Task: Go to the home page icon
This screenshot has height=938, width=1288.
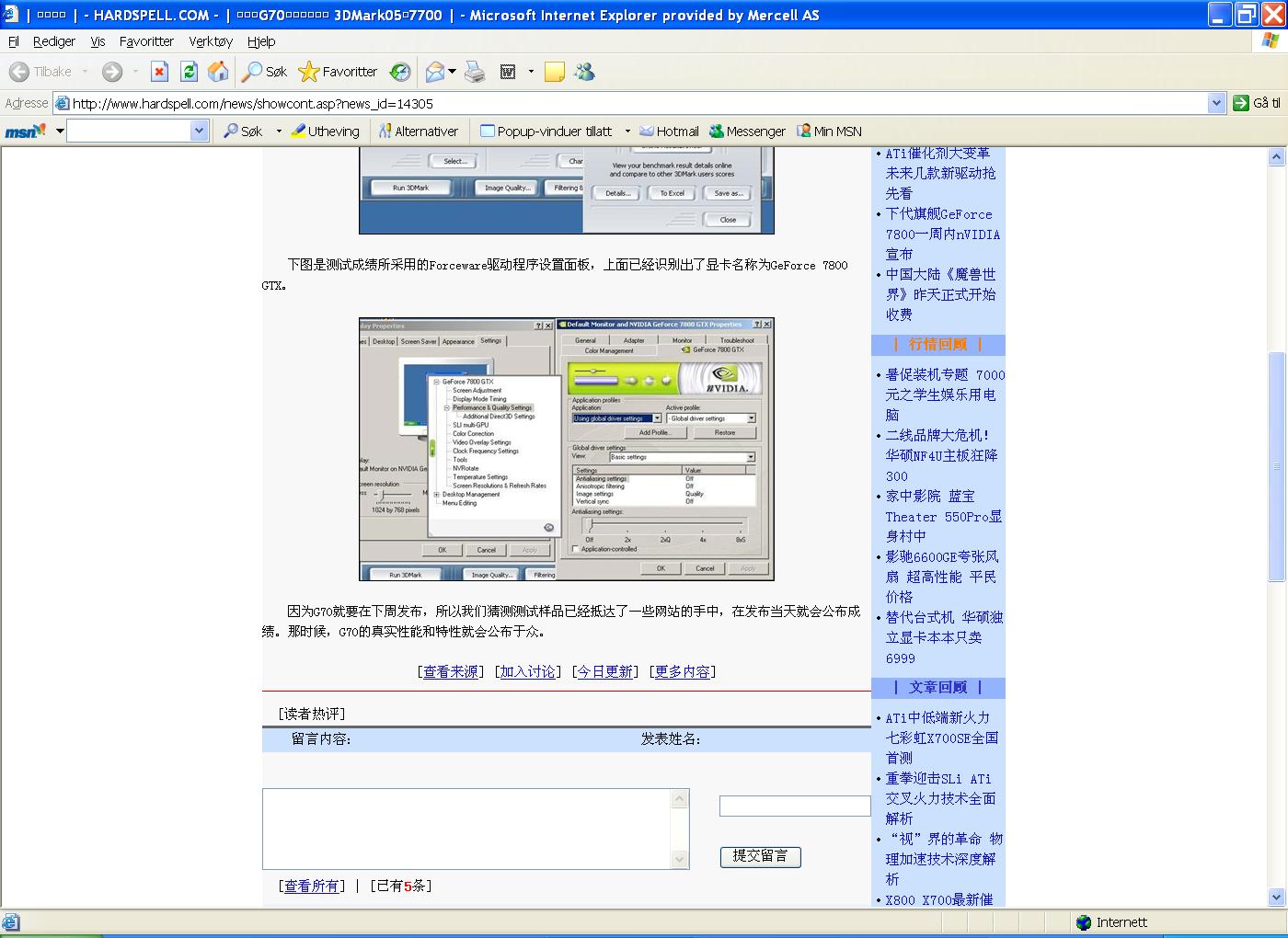Action: point(218,72)
